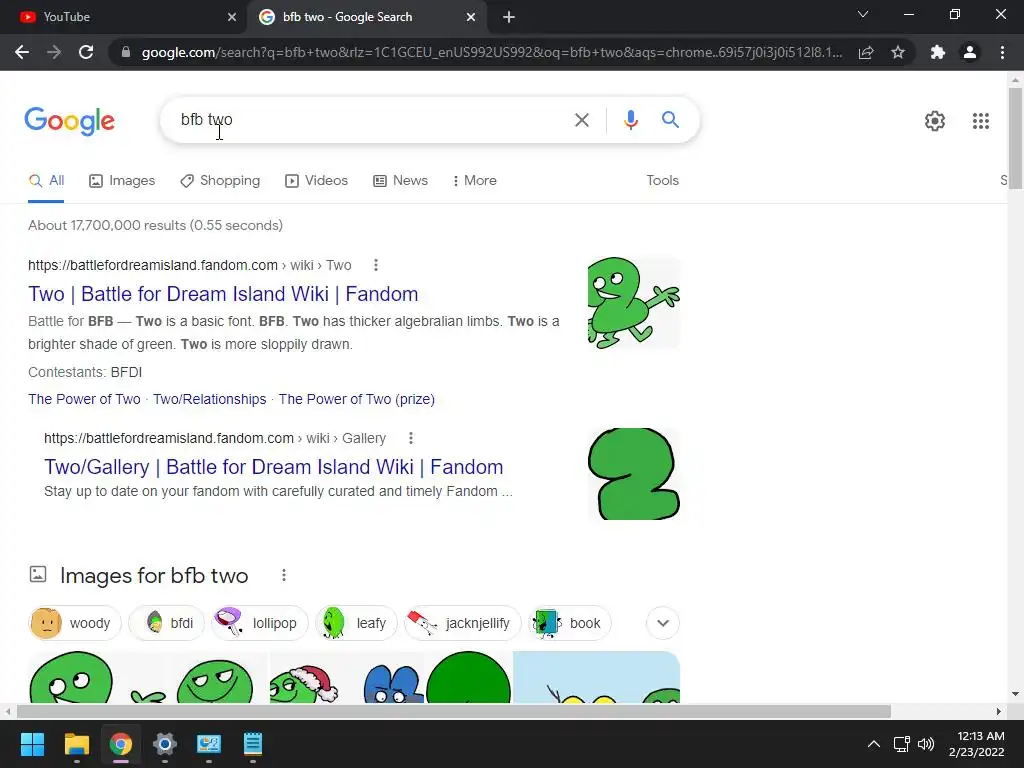Open the Notepad icon in the taskbar
Image resolution: width=1024 pixels, height=768 pixels.
[x=253, y=744]
